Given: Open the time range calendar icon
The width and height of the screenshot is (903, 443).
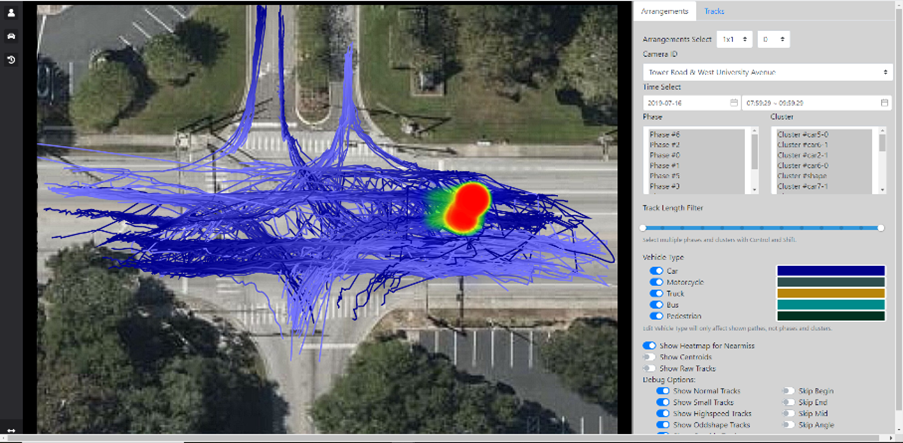Looking at the screenshot, I should click(x=884, y=103).
